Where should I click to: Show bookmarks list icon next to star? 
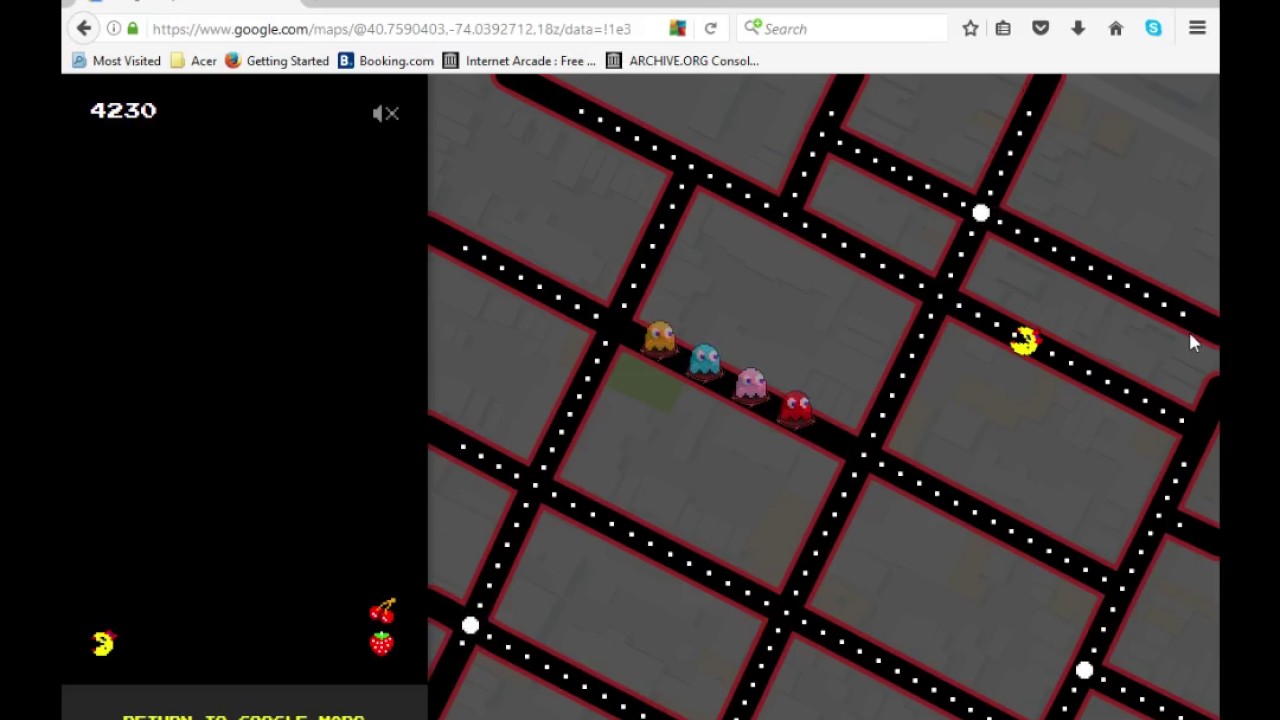pos(1003,29)
